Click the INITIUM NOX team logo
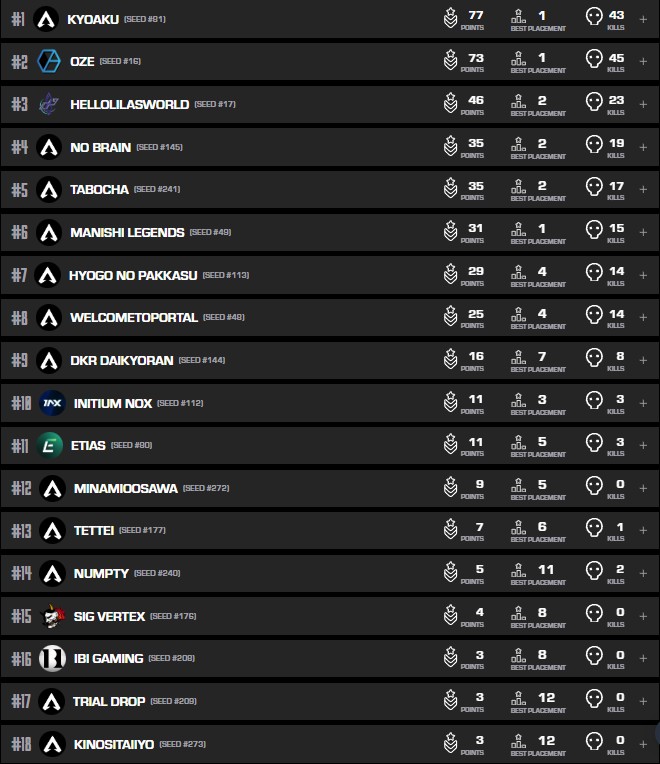The image size is (660, 764). pos(52,403)
